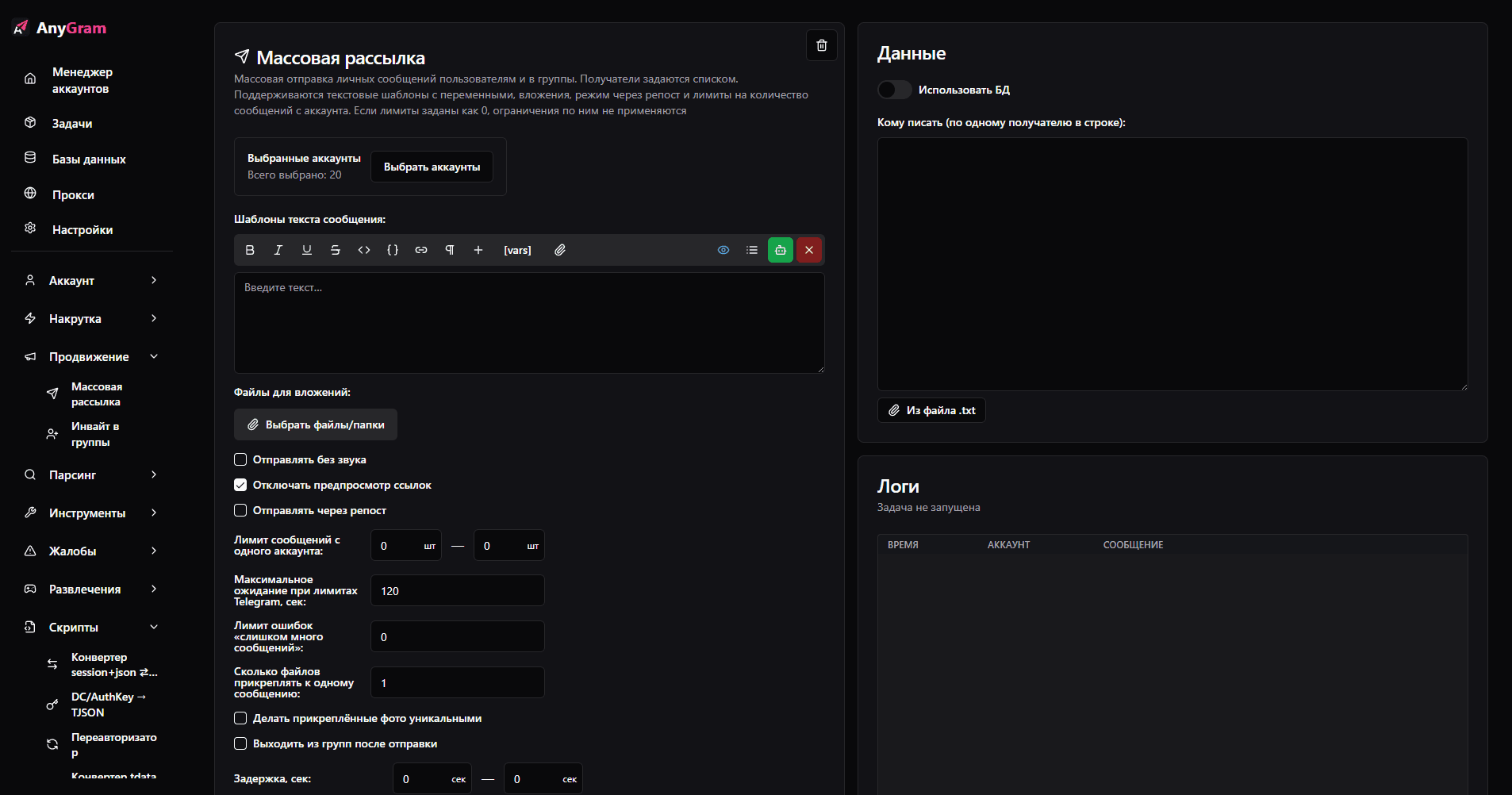Enable the Использовать БД switch
Screen dimensions: 1512x795
coord(894,90)
